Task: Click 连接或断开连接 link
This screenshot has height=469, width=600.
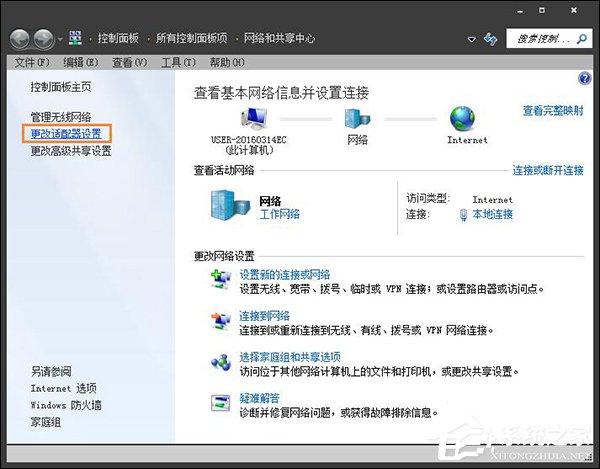Action: pos(548,170)
